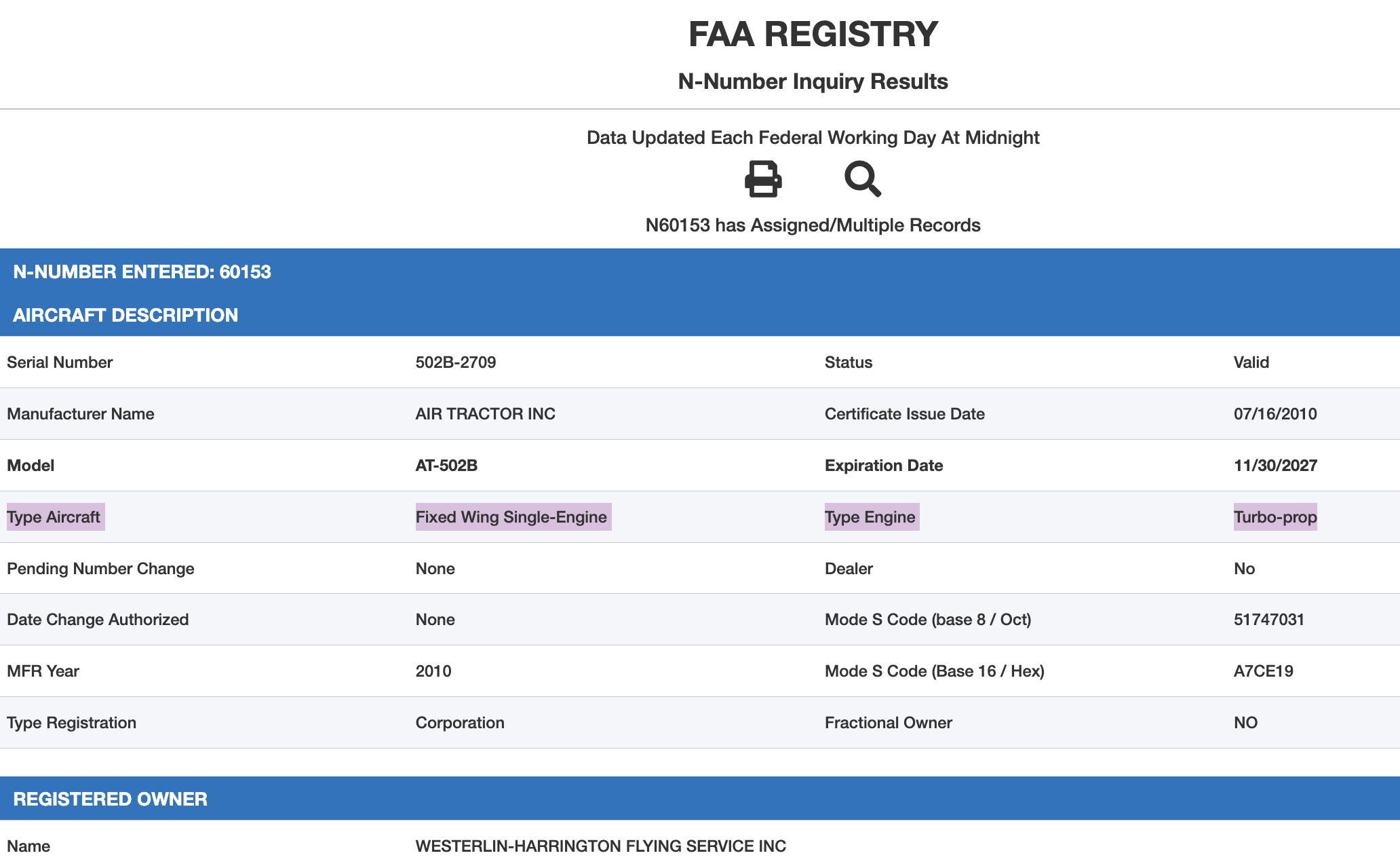Click owner name WESTERLIN-HARRINGTON FLYING SERVICE INC

[600, 846]
